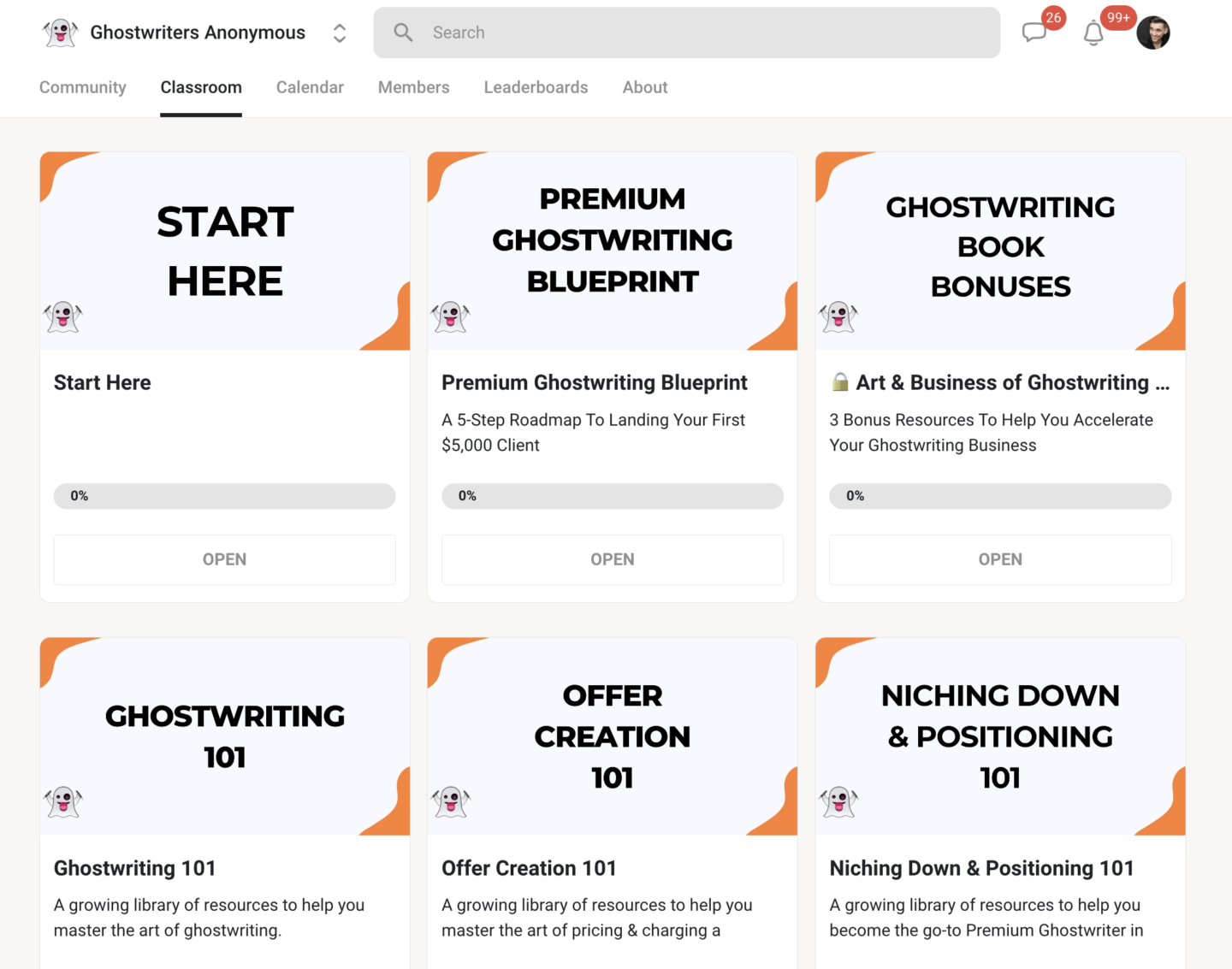Expand the community switcher chevrons

pos(340,32)
